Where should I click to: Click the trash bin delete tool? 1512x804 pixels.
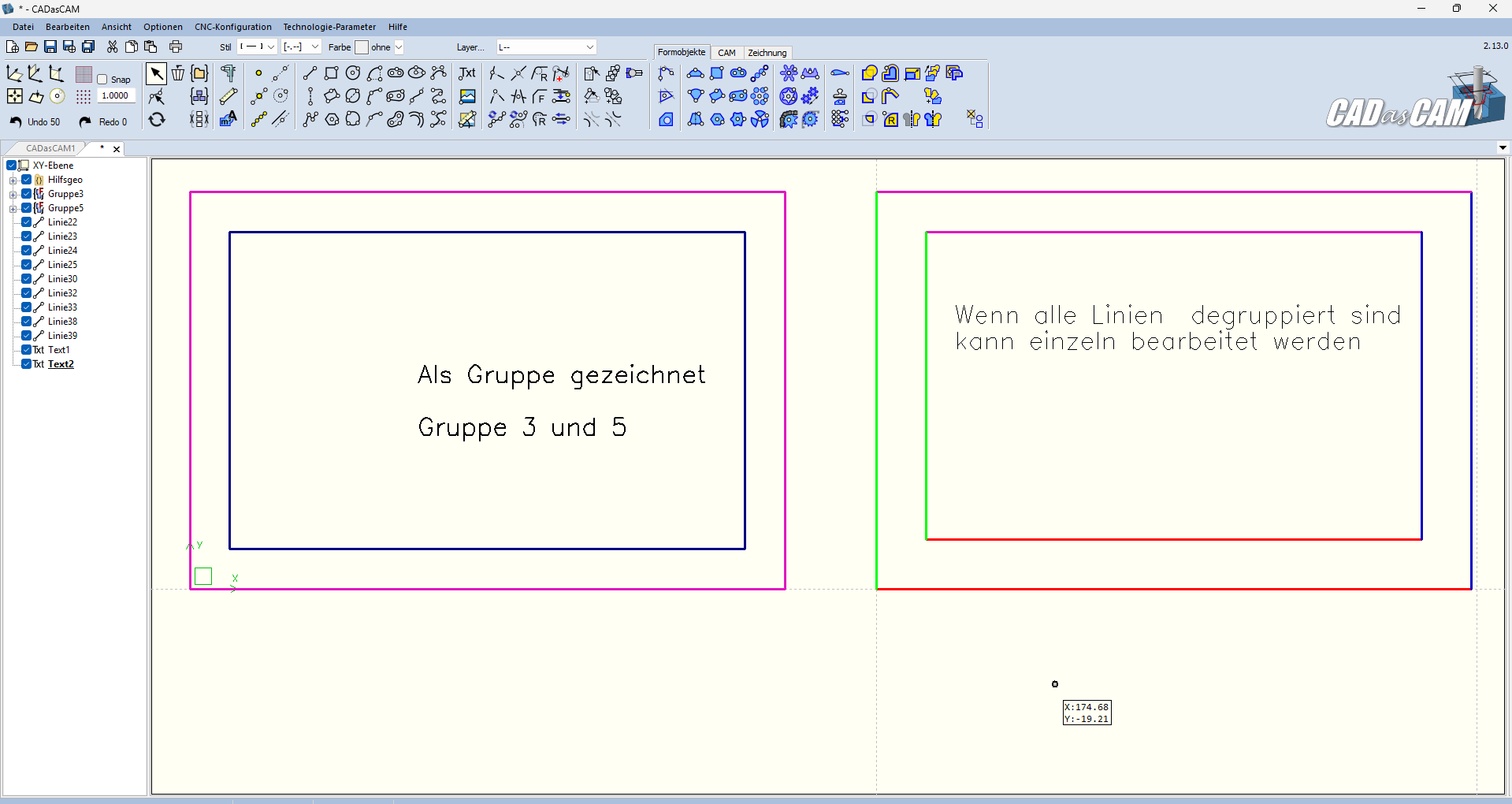click(x=178, y=74)
